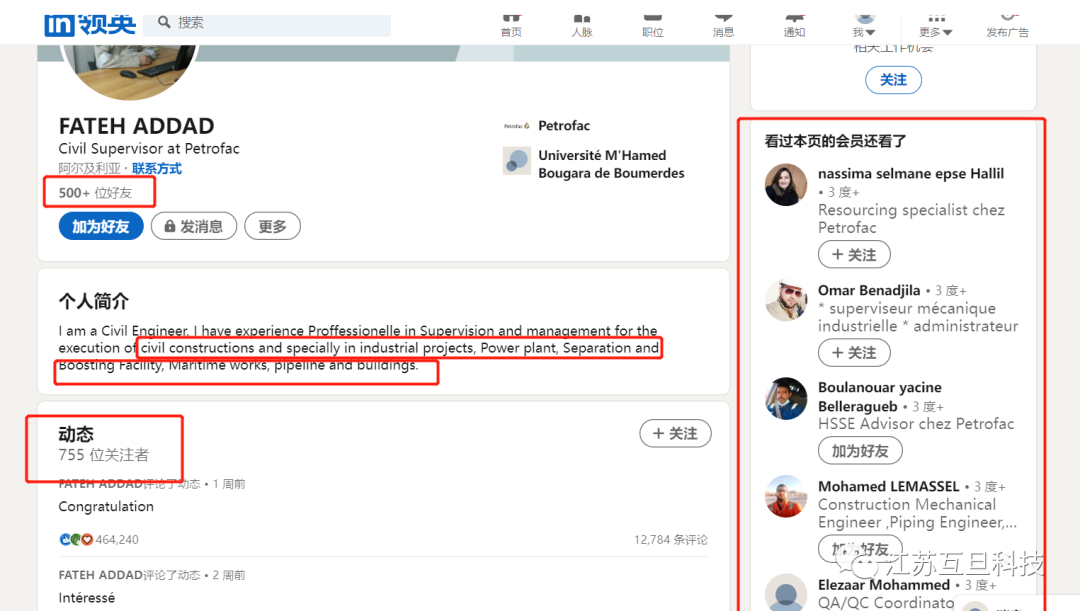
Task: Click the LinkedIn 领英 logo
Action: (x=90, y=22)
